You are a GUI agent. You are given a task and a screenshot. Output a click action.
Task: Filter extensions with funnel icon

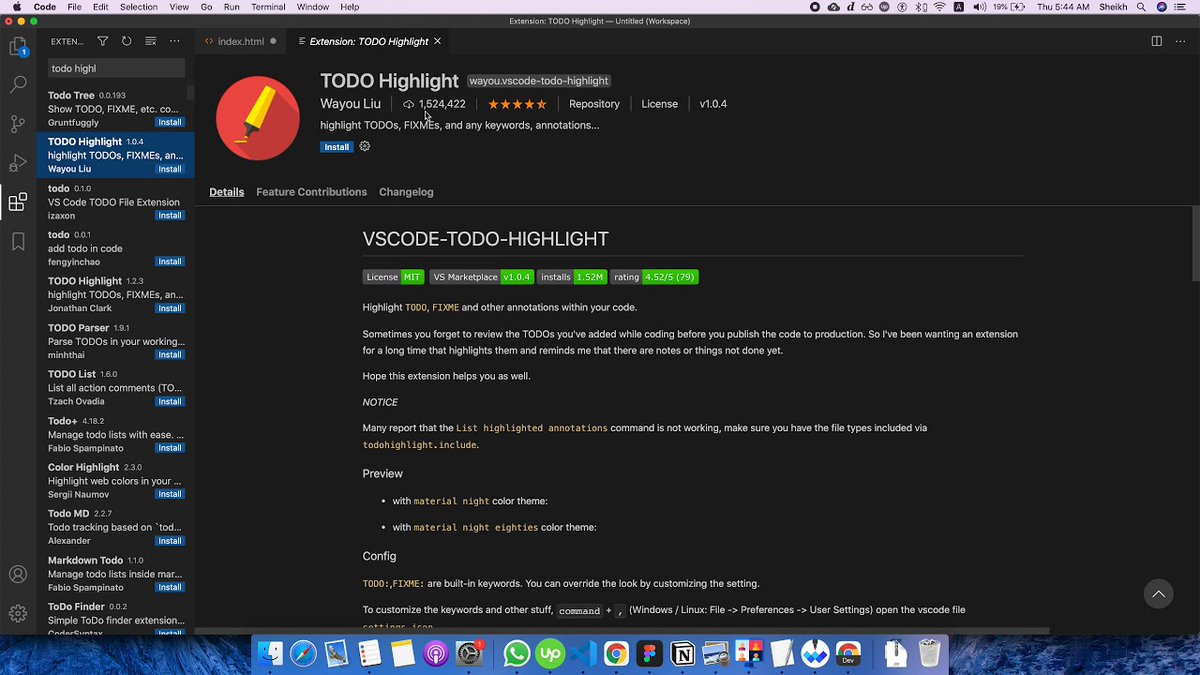[x=103, y=41]
